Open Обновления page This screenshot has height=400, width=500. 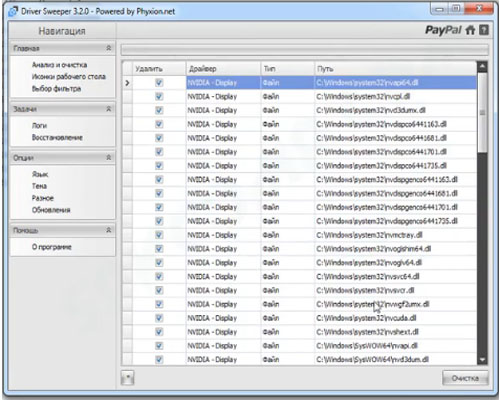(x=51, y=210)
